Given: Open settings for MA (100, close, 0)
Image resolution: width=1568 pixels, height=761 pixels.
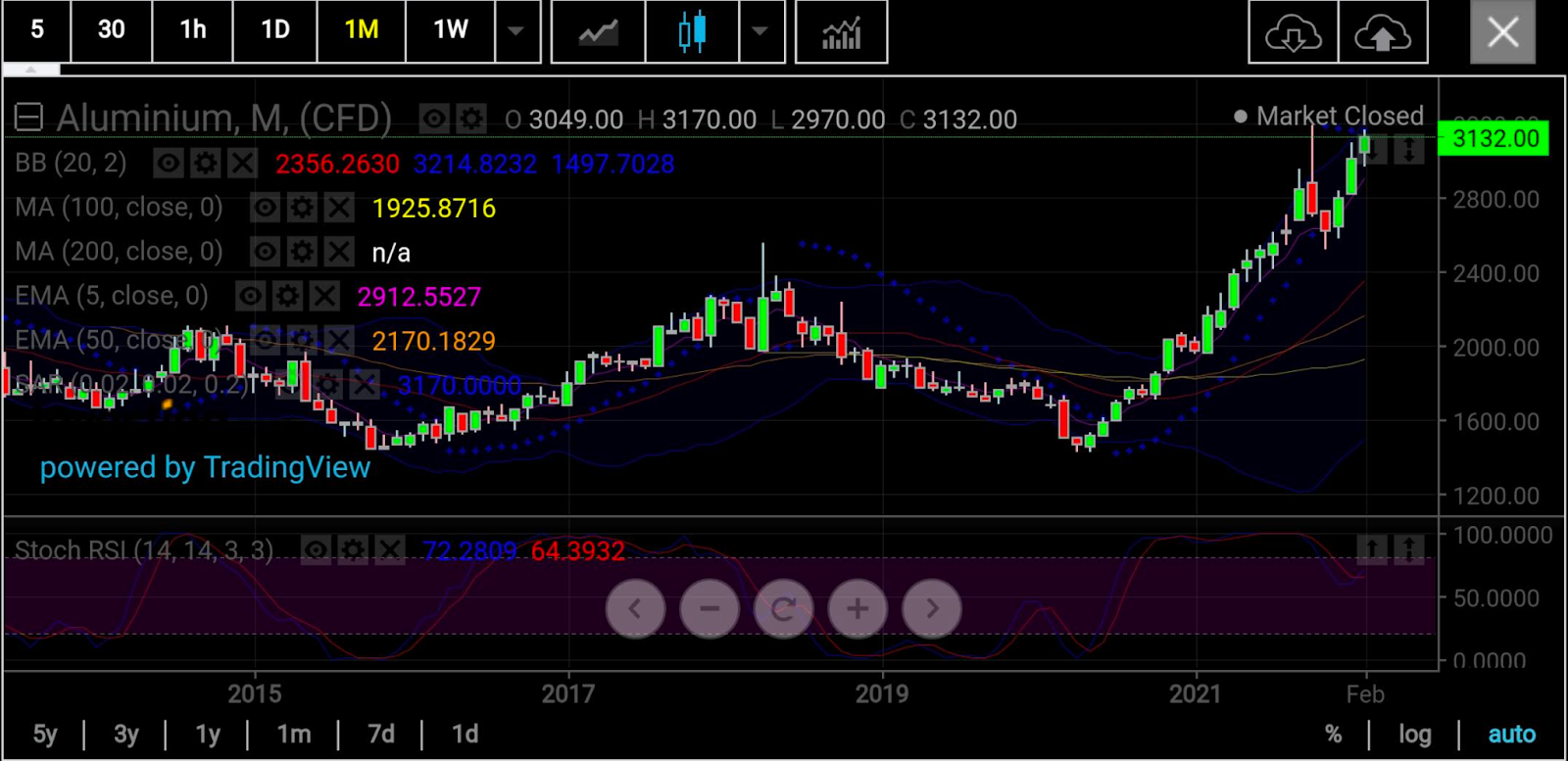Looking at the screenshot, I should pyautogui.click(x=302, y=208).
